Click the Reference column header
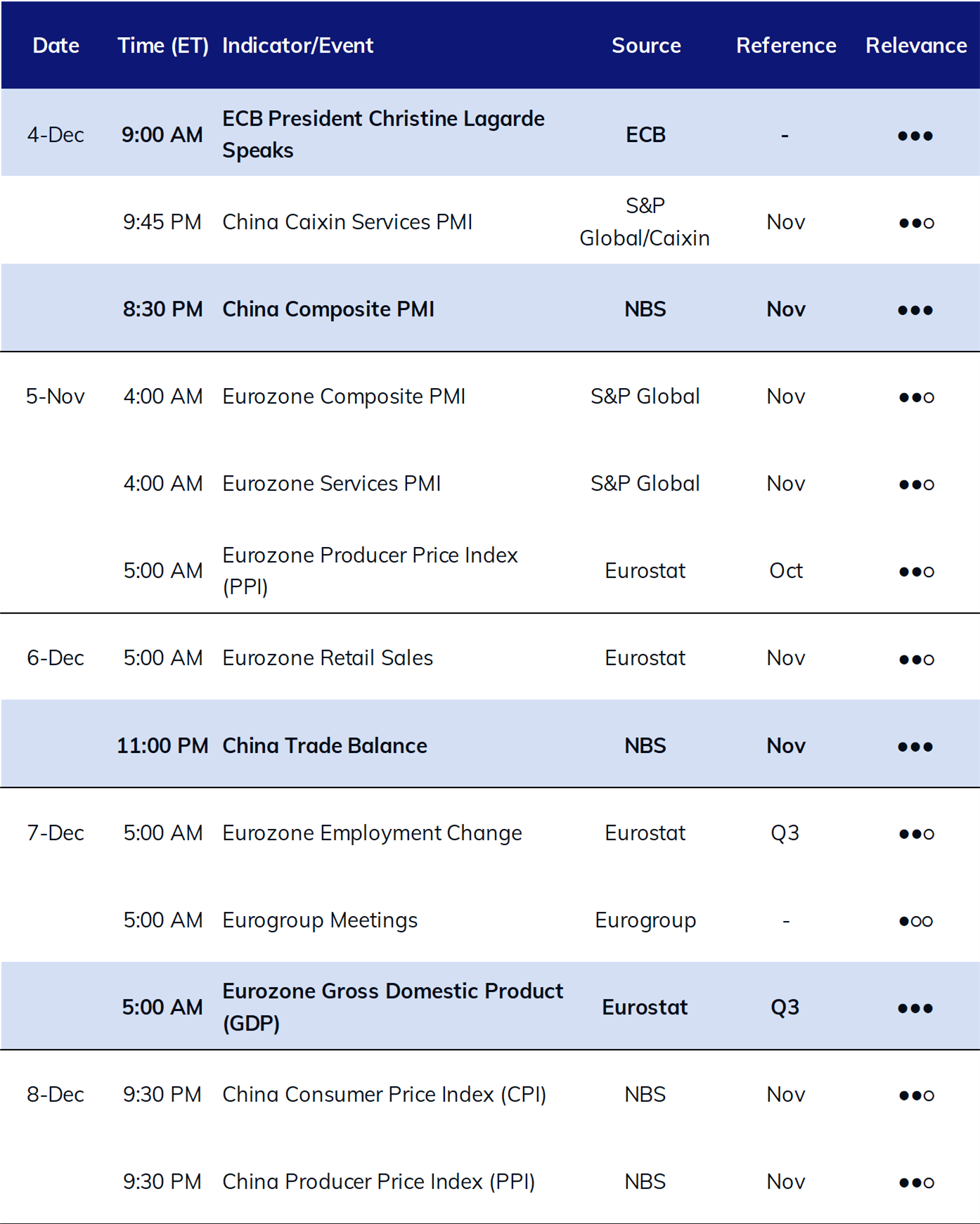The width and height of the screenshot is (980, 1224). coord(786,46)
